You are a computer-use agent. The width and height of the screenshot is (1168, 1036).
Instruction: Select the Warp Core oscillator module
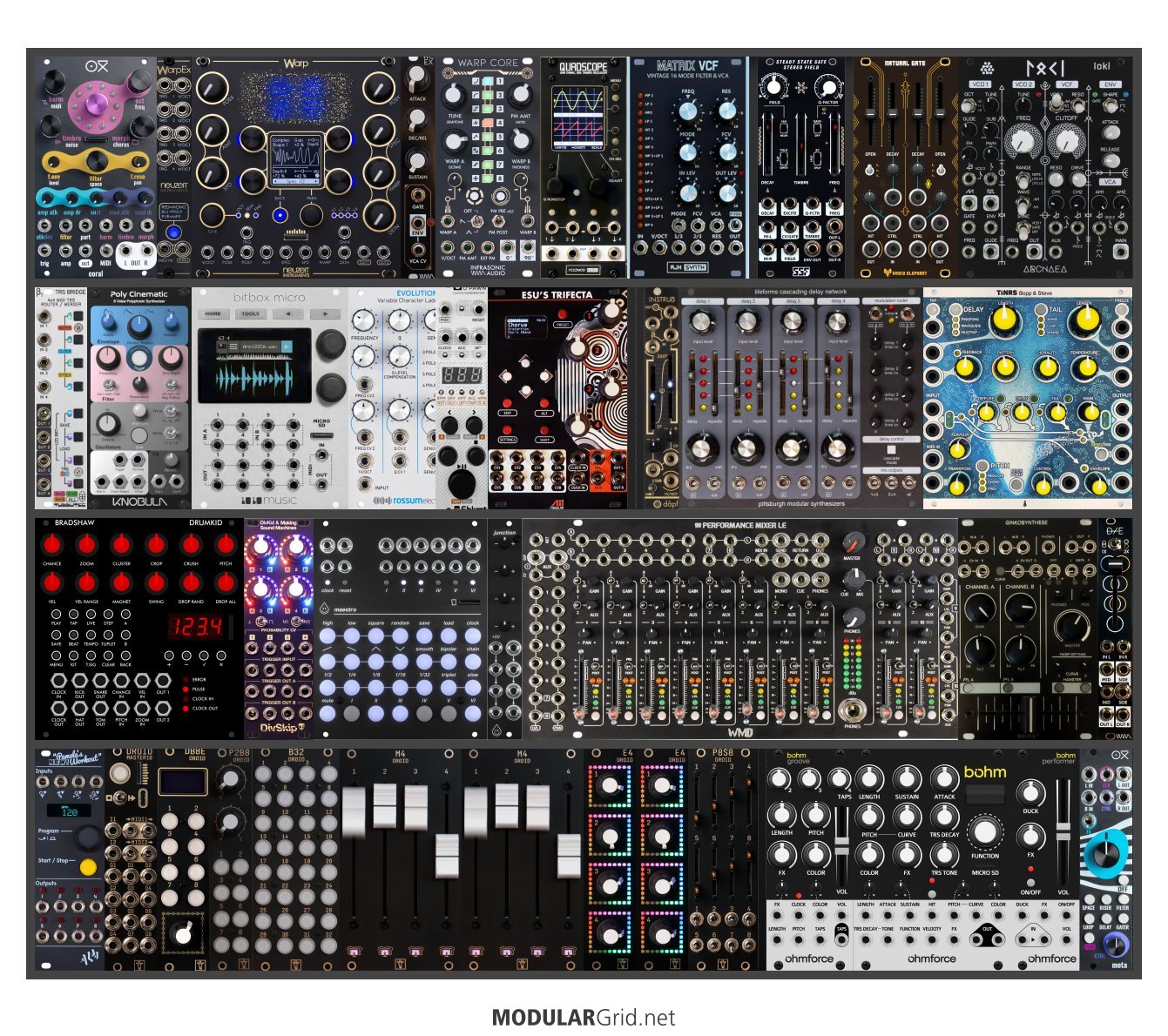click(487, 167)
